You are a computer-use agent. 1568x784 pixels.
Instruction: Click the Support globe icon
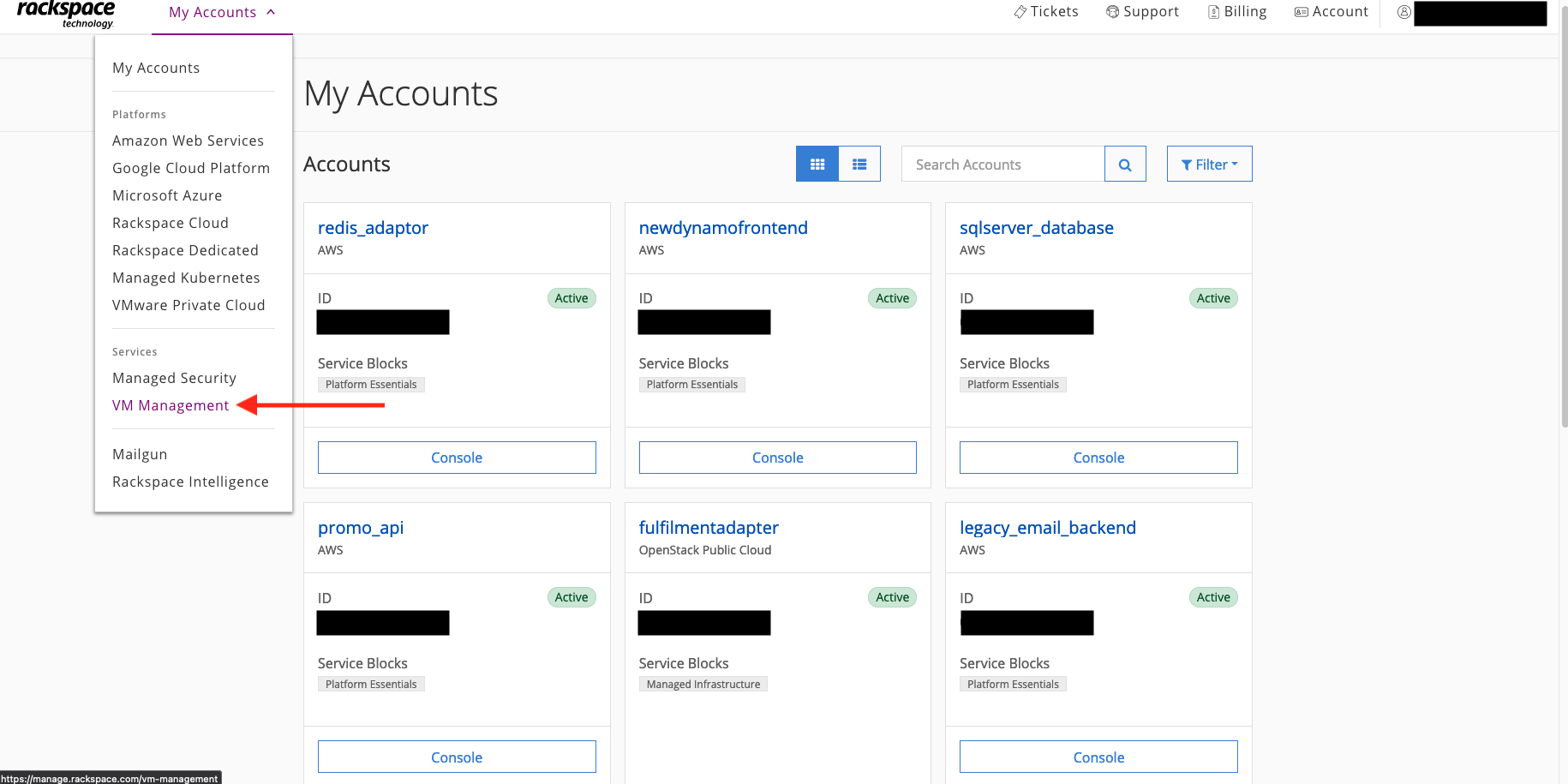tap(1112, 11)
